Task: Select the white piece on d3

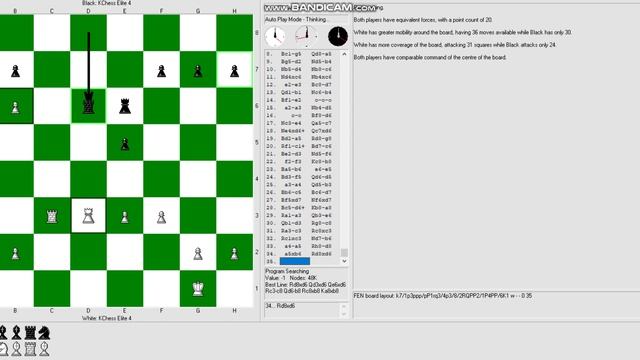Action: (x=88, y=216)
